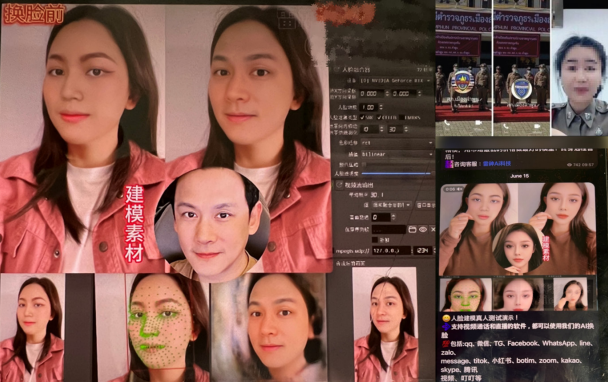Open the interpolation dropdown showing bilinear
Viewport: 608px width, 382px height.
[x=397, y=154]
